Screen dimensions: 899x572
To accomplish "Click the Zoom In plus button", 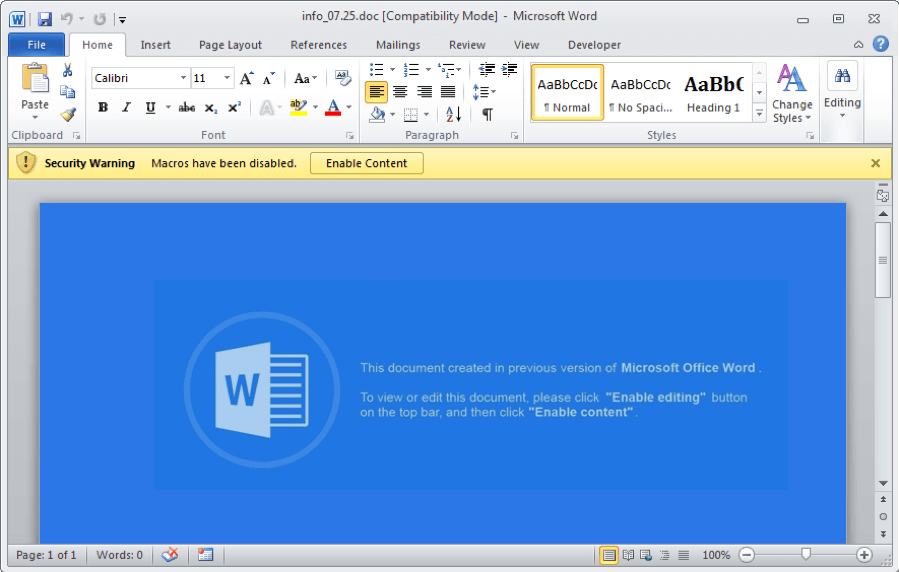I will pyautogui.click(x=864, y=555).
